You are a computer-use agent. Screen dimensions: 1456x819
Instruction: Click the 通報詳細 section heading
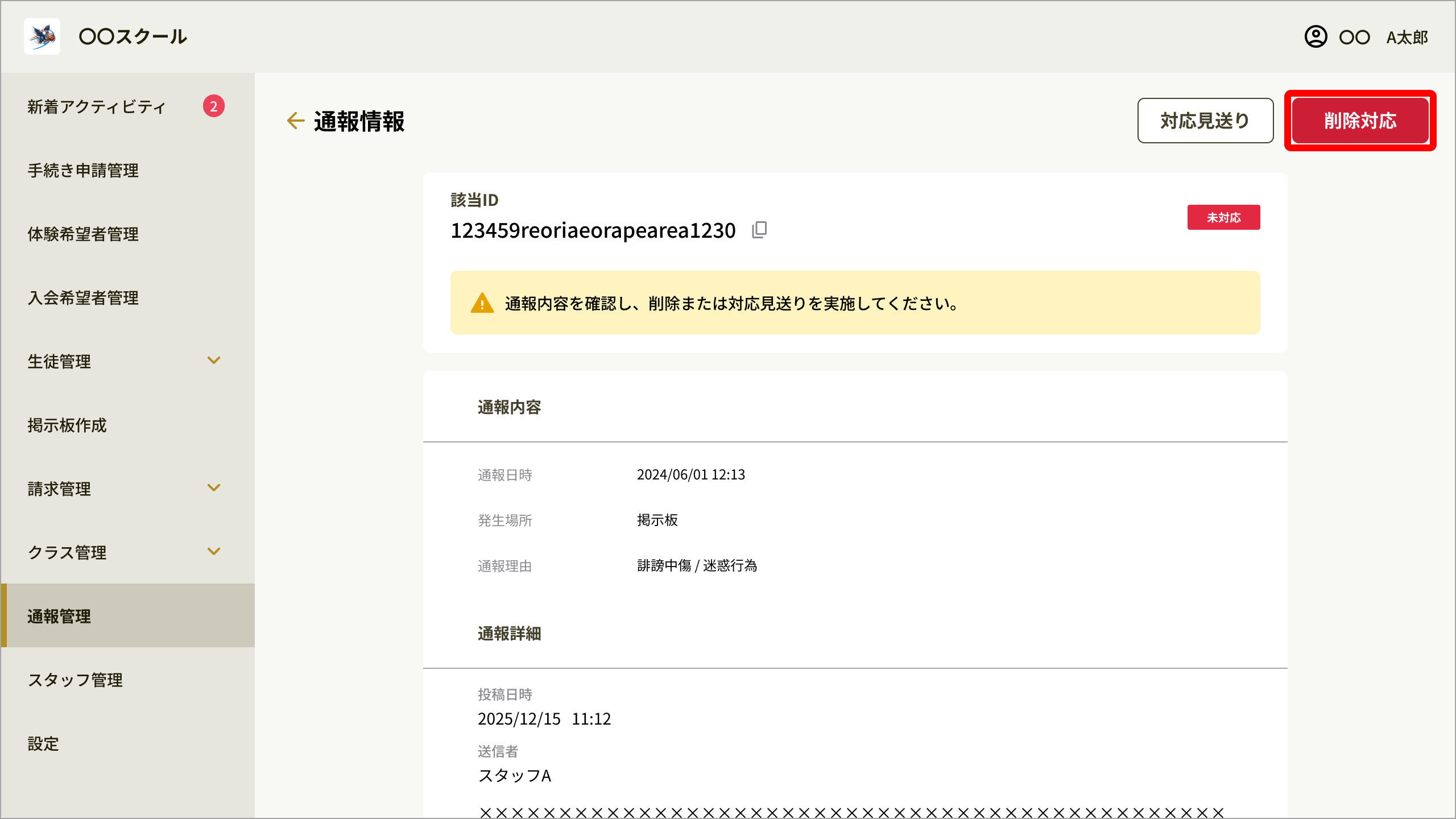tap(510, 634)
